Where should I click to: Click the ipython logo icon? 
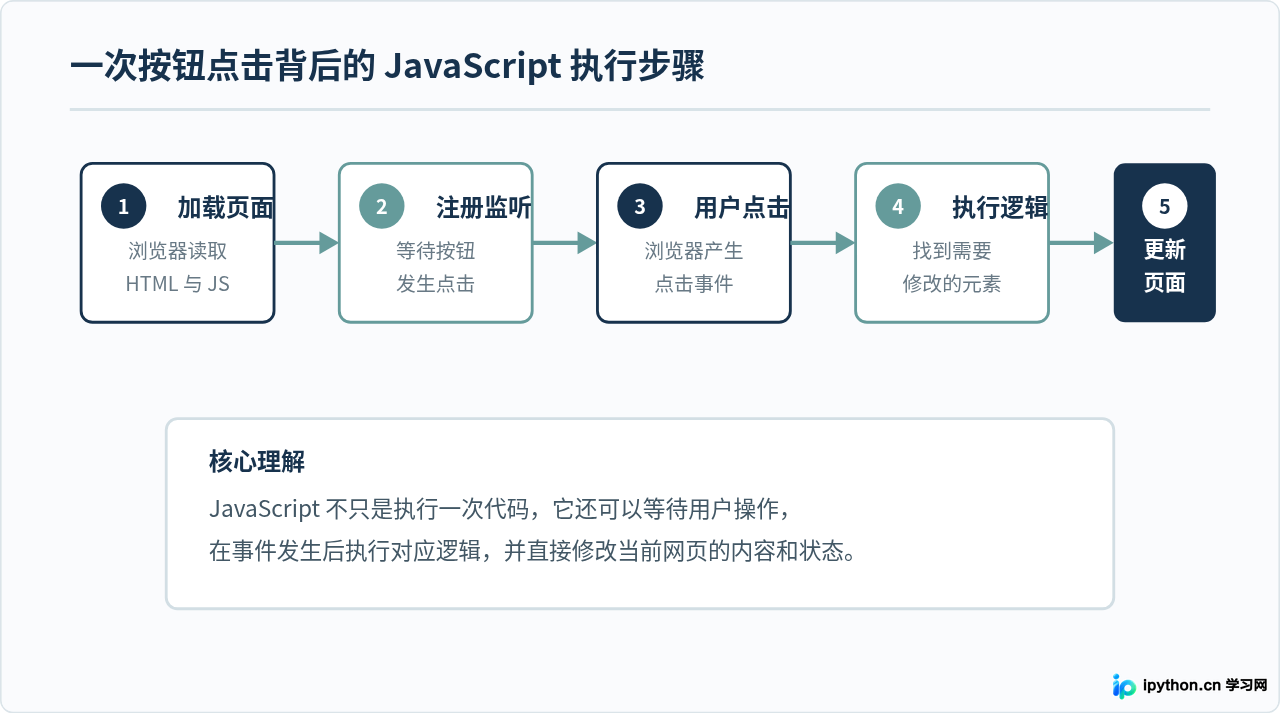[1124, 686]
